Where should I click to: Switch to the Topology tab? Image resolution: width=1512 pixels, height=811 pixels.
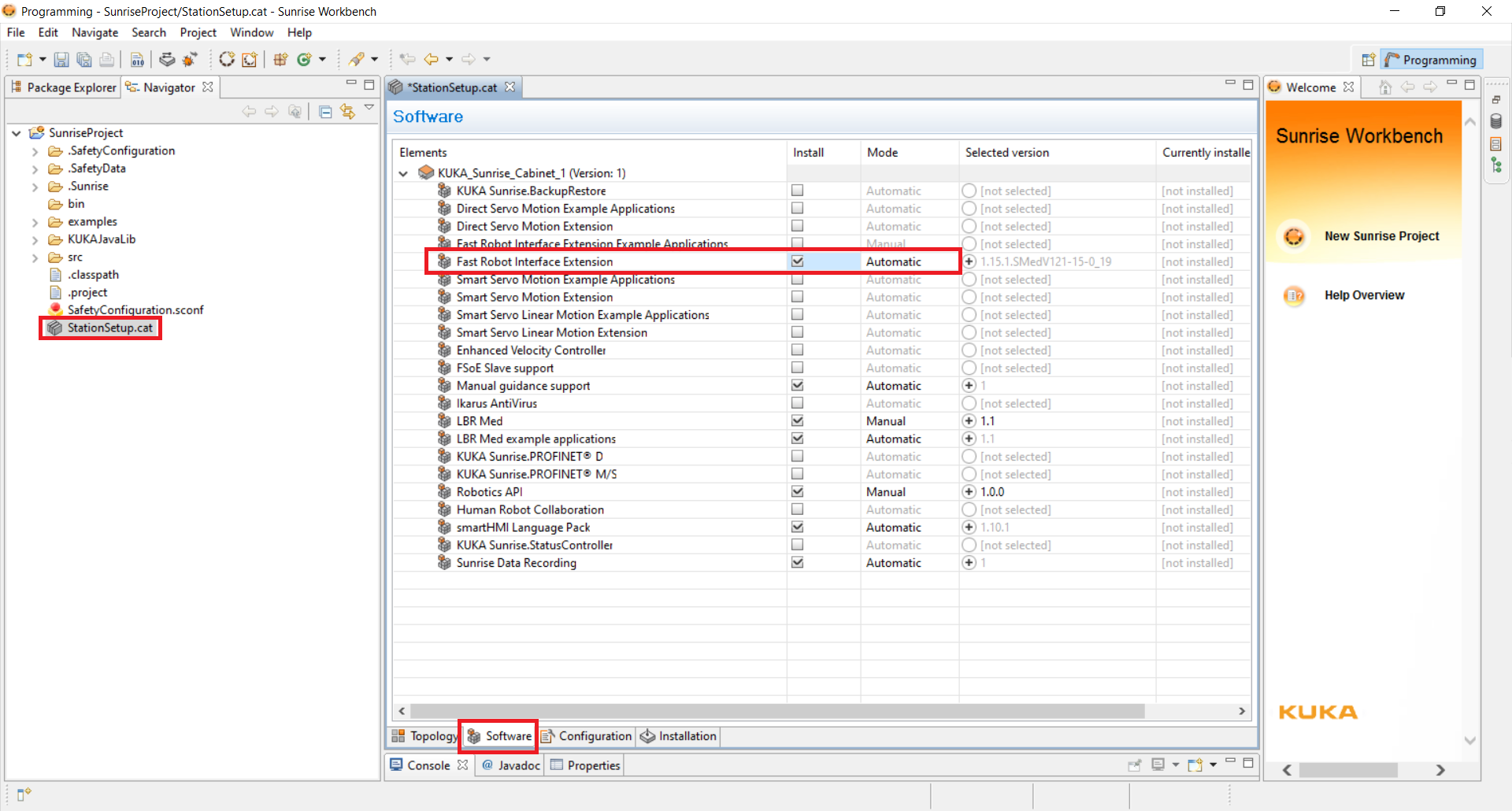click(x=424, y=736)
